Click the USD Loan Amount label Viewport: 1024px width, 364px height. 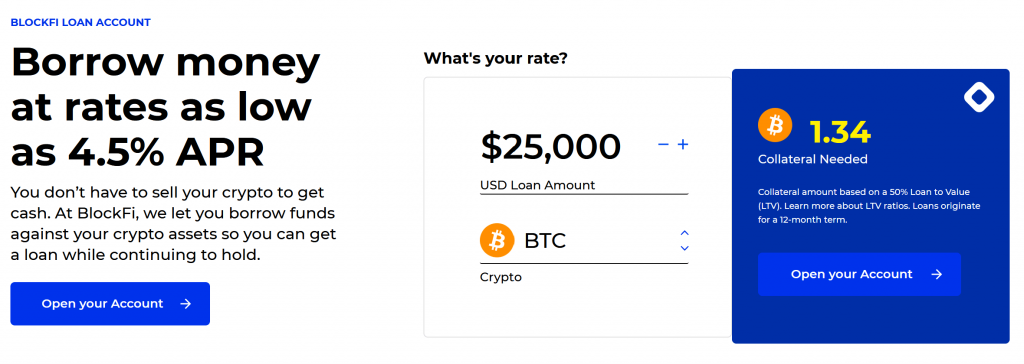[x=537, y=185]
